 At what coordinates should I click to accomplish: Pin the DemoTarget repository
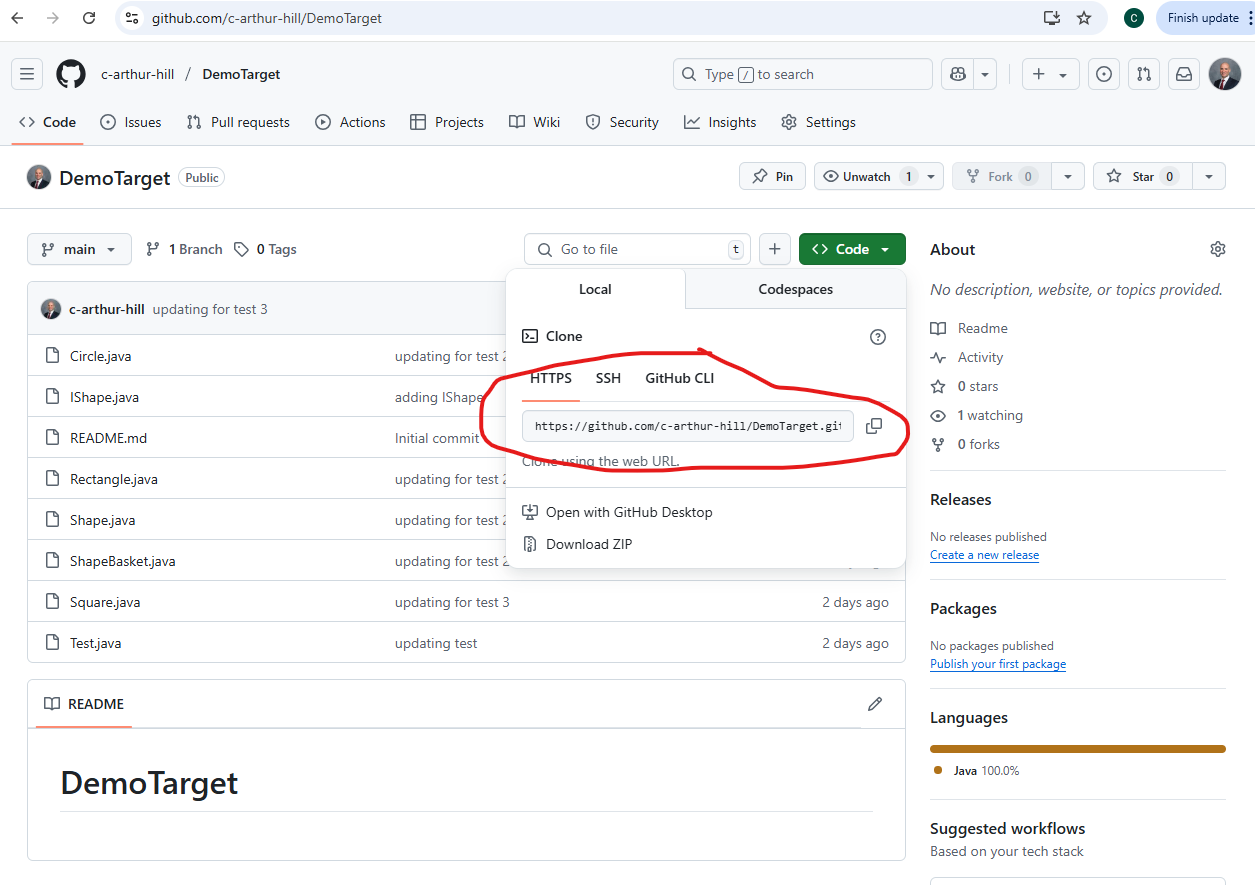pyautogui.click(x=772, y=177)
